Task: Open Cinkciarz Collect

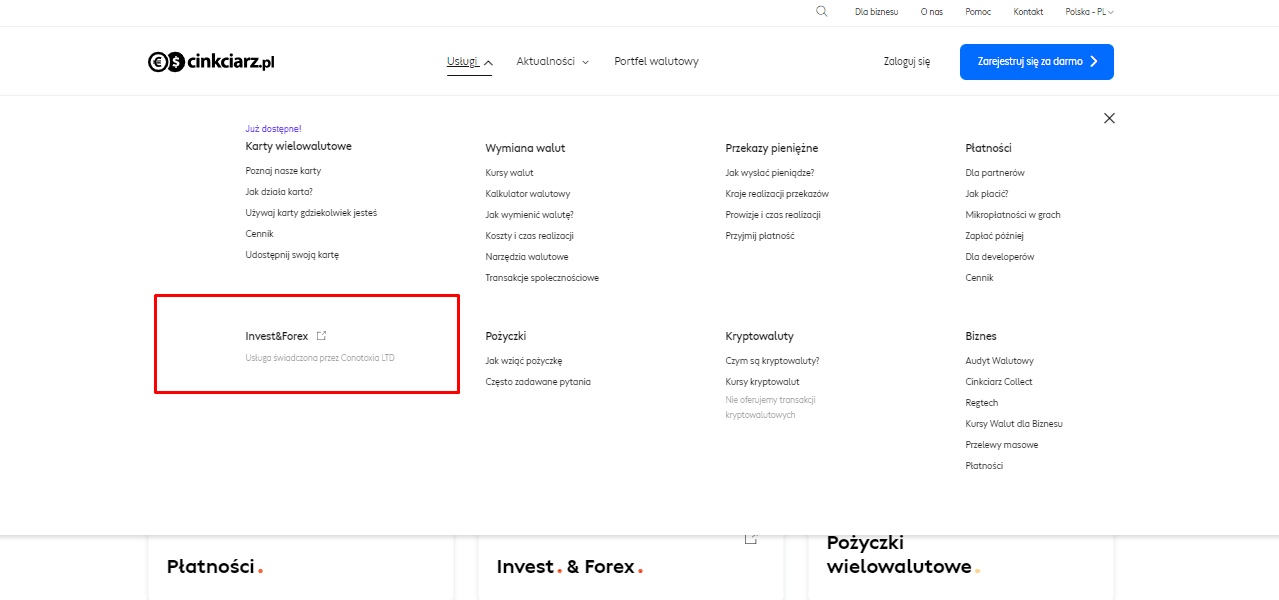Action: [999, 382]
